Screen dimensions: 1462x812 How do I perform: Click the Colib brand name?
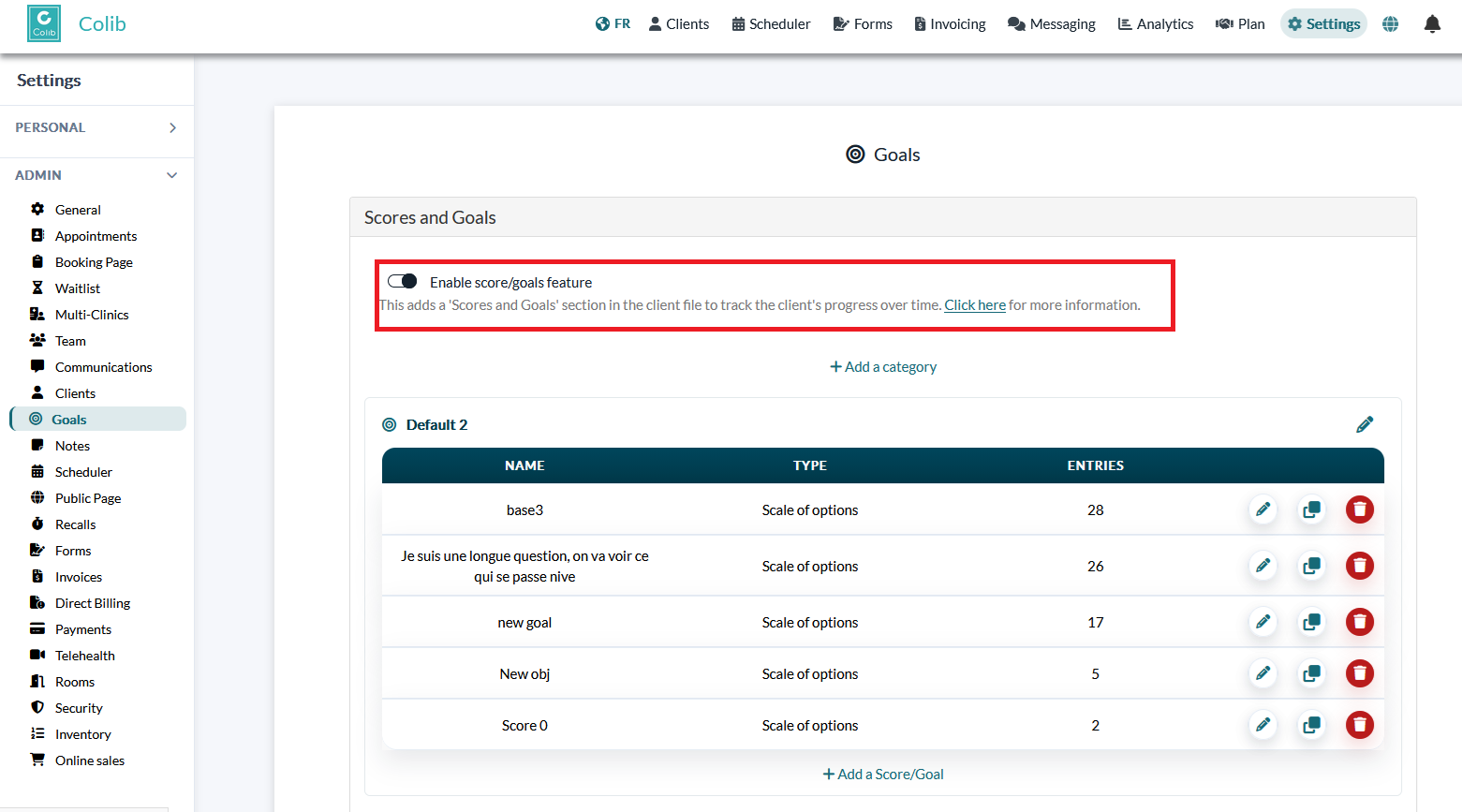pyautogui.click(x=102, y=24)
